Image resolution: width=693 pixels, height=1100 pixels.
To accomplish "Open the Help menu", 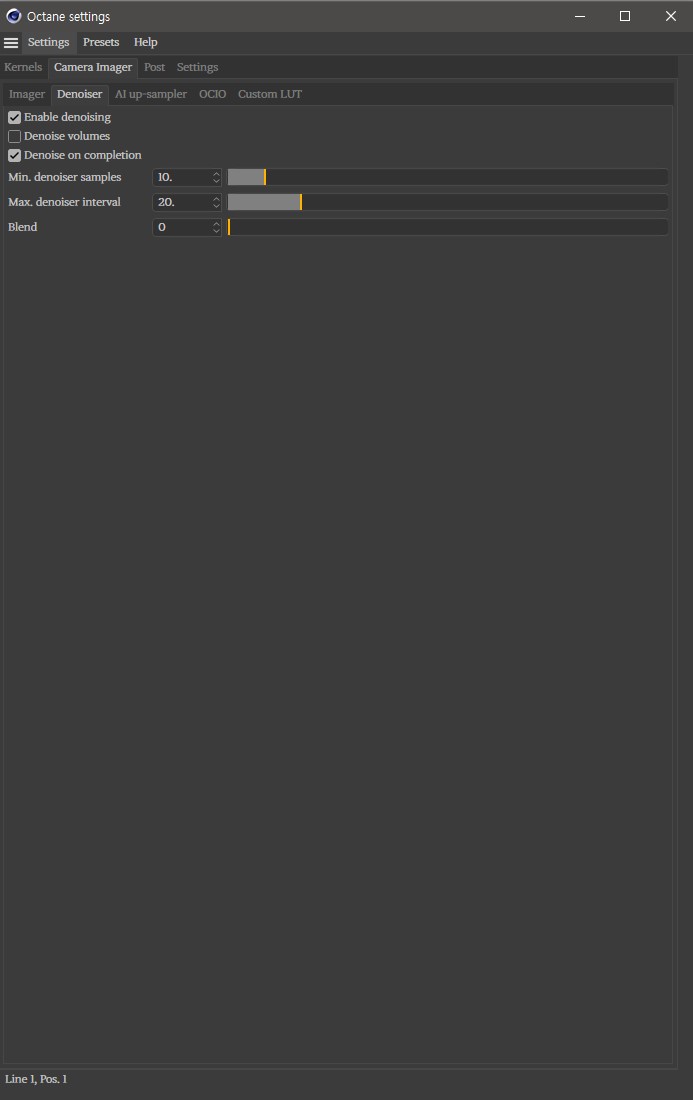I will [145, 42].
